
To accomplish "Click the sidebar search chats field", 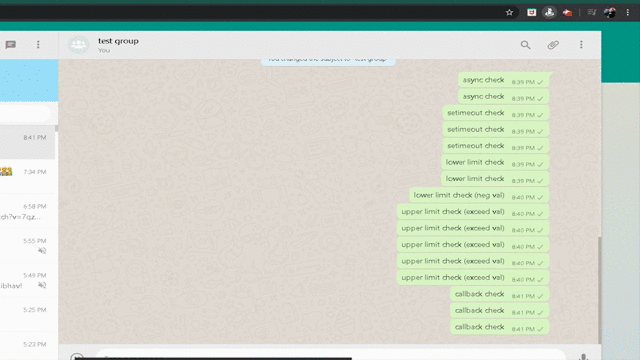I will tap(25, 113).
